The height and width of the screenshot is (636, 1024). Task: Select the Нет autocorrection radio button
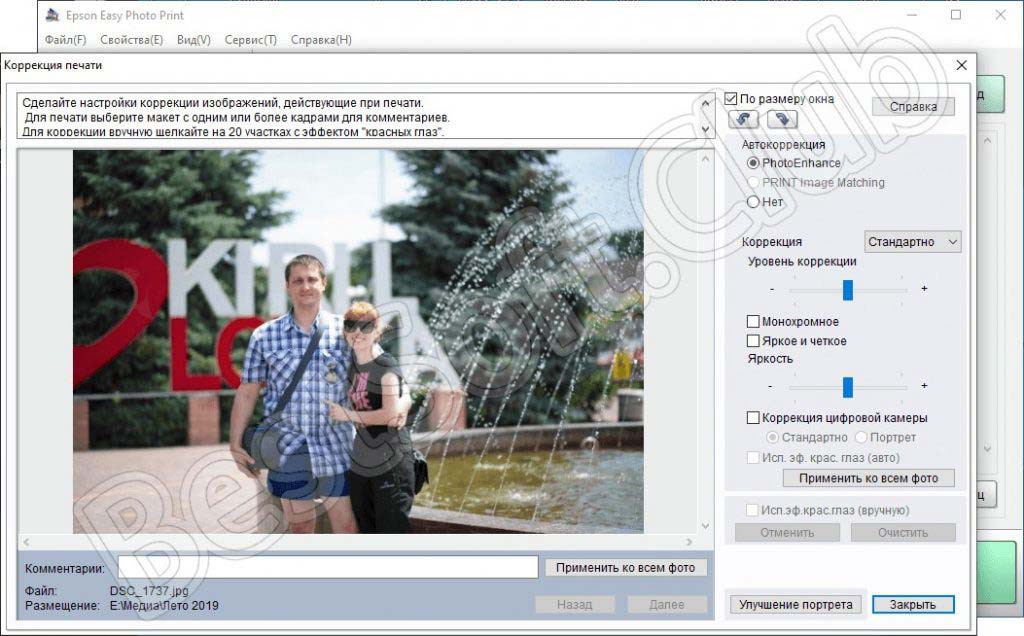click(753, 202)
